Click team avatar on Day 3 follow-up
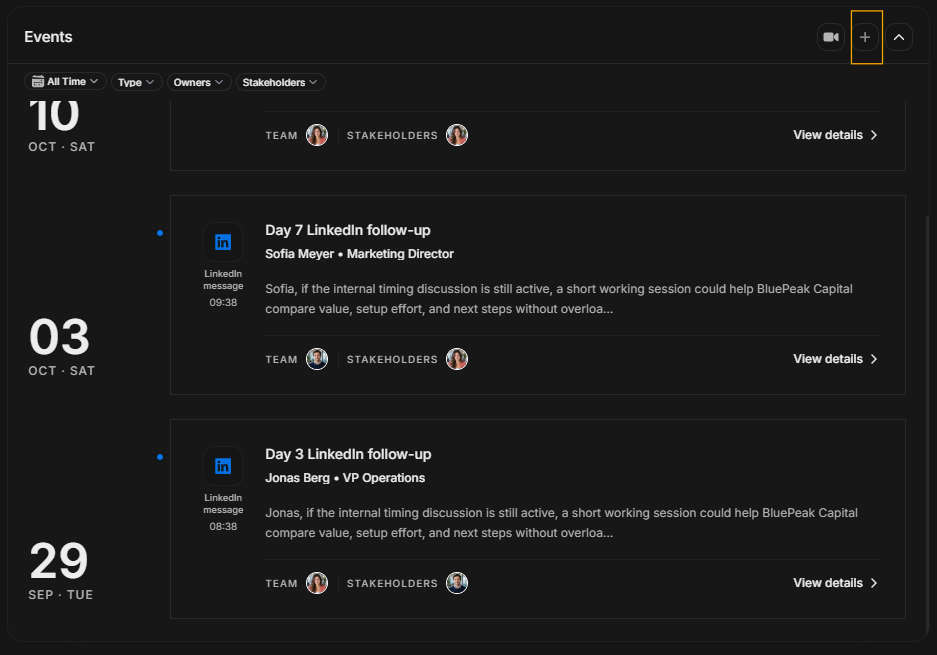This screenshot has height=655, width=937. pos(317,583)
